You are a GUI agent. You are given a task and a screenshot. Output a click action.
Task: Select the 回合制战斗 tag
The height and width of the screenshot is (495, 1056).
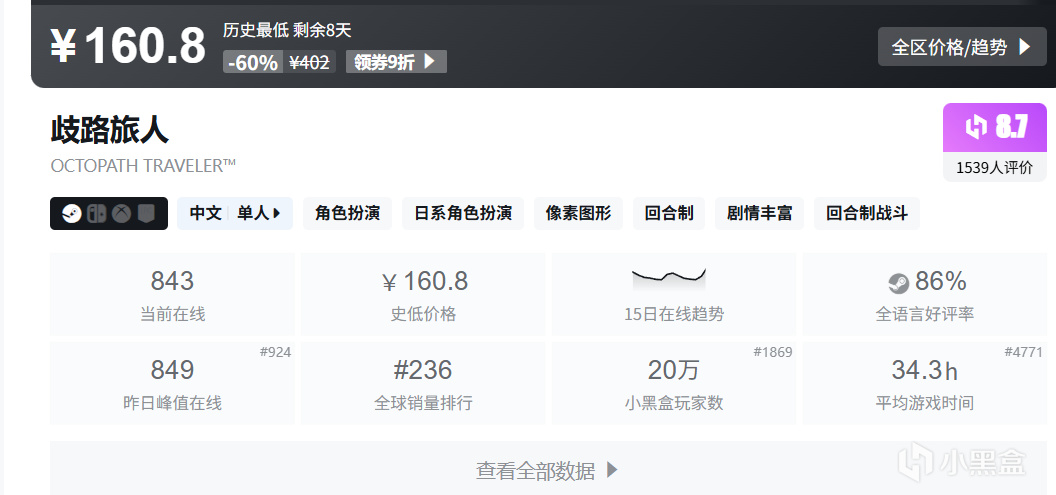pos(867,213)
